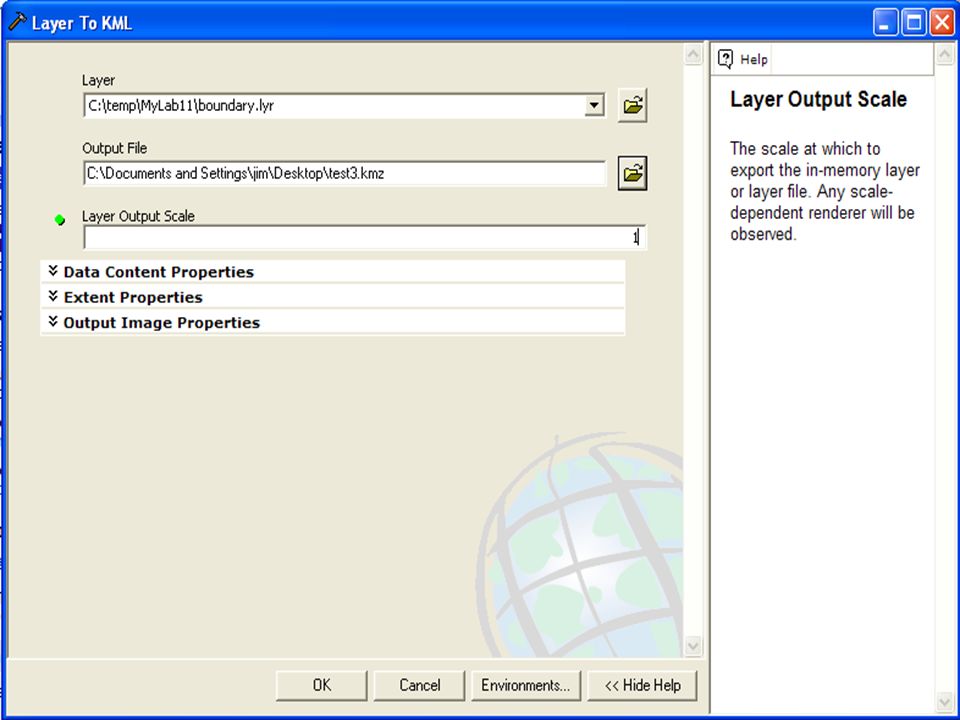Screen dimensions: 960x720
Task: Confirm with the OK button
Action: coord(321,685)
